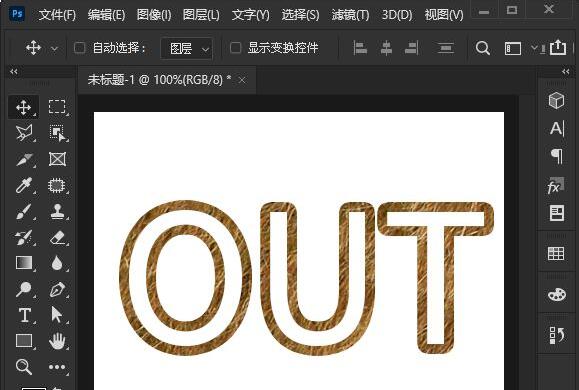
Task: Open the Edit Toolbar three-dots button
Action: click(57, 367)
